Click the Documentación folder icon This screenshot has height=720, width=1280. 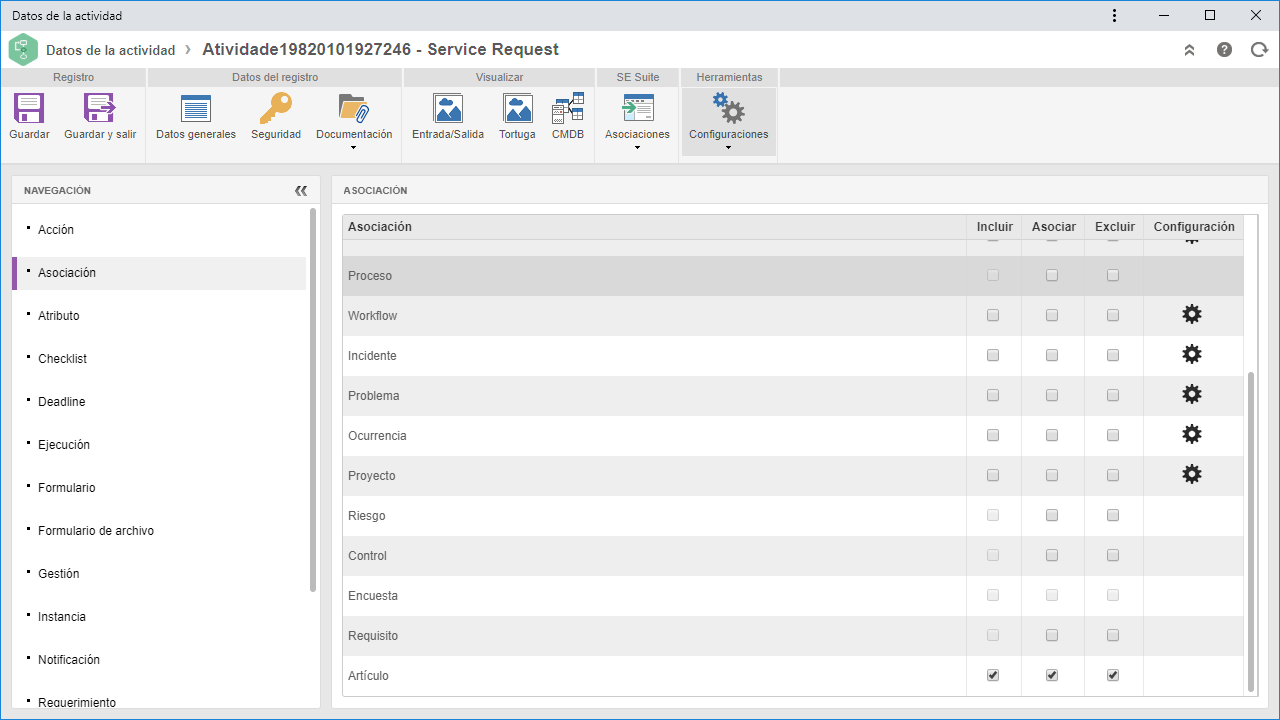pyautogui.click(x=354, y=108)
